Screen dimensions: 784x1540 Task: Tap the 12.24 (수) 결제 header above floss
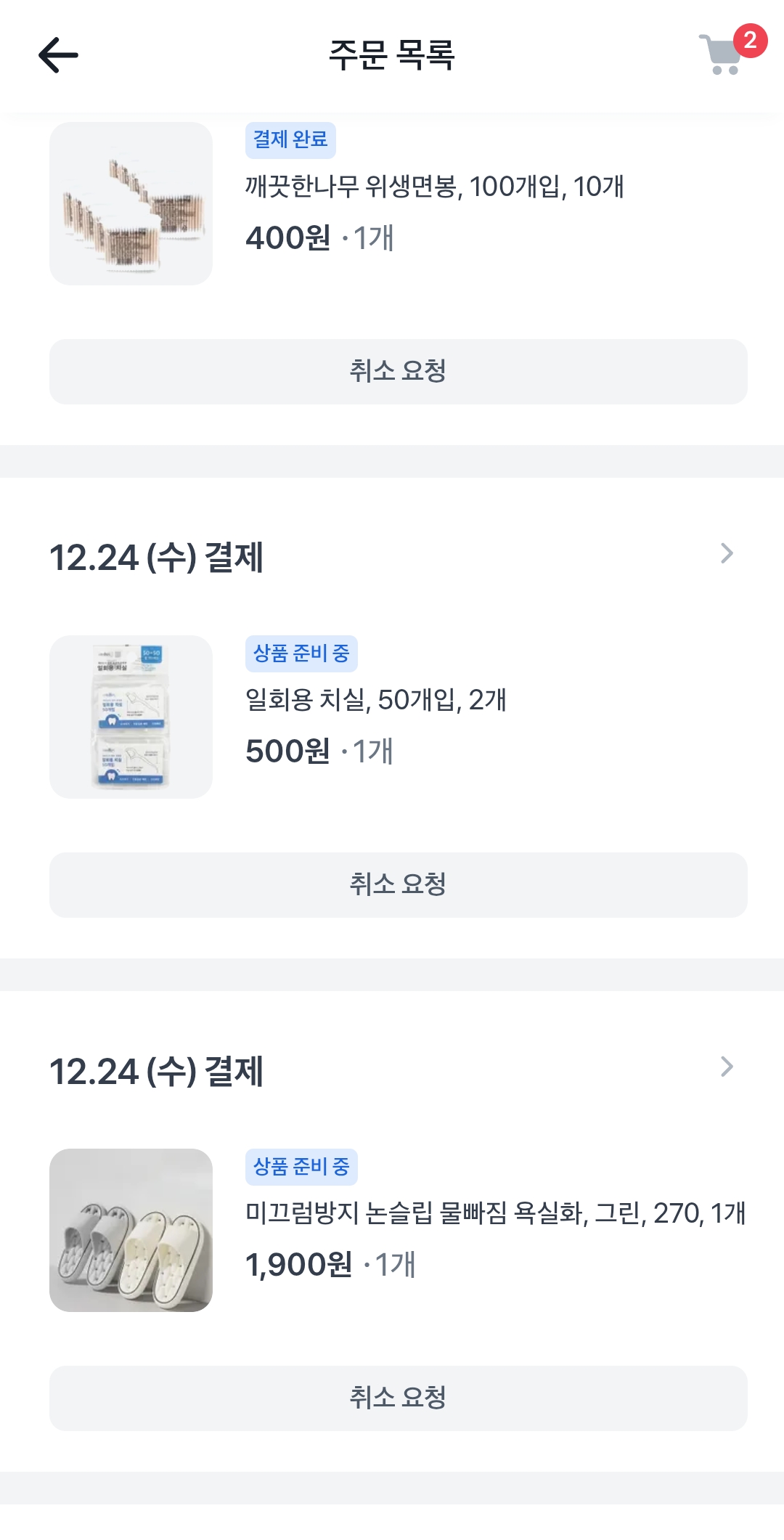pyautogui.click(x=156, y=558)
